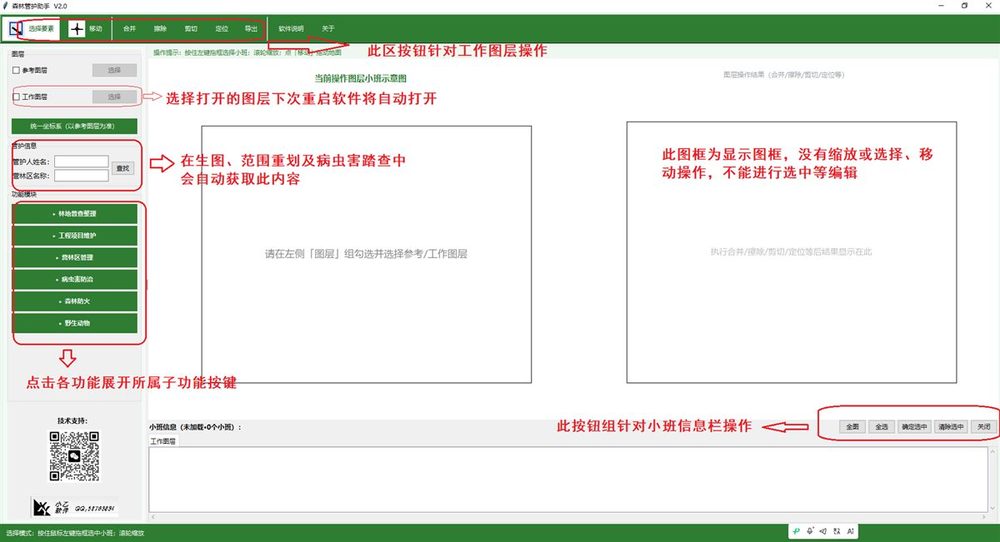Expand the 野生动物 module
This screenshot has width=1000, height=542.
[75, 323]
